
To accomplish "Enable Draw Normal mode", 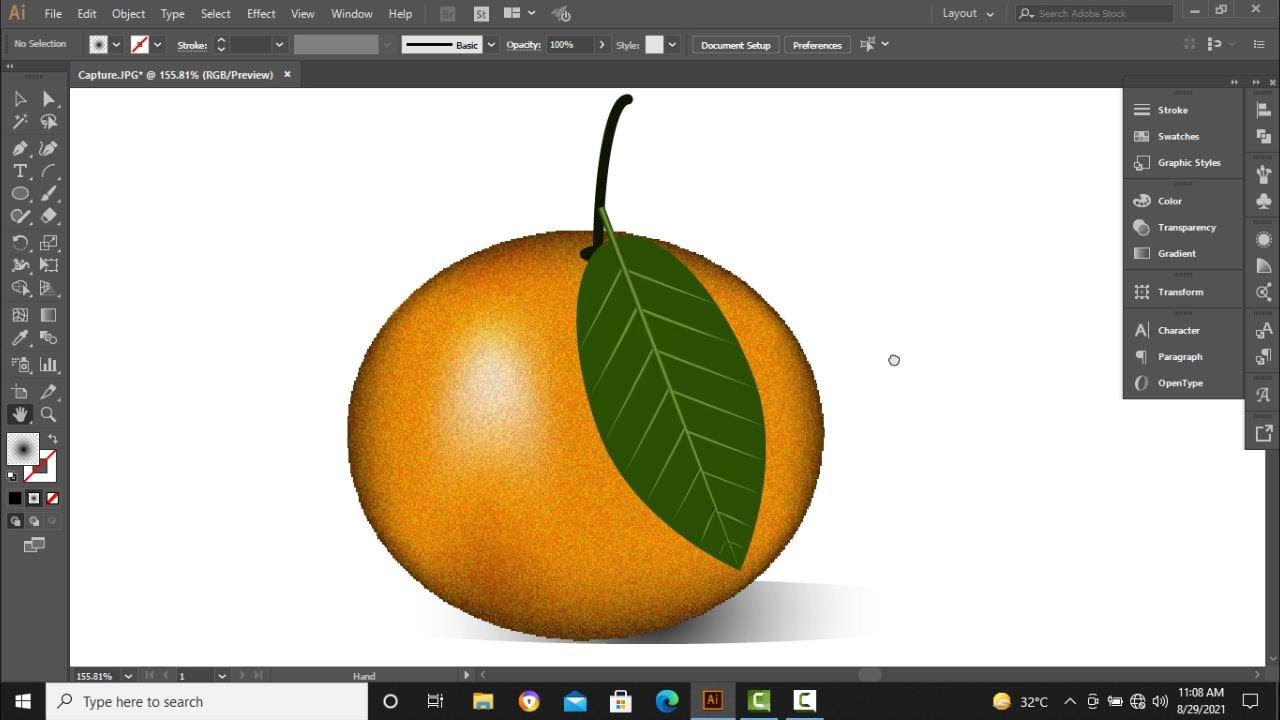I will [x=15, y=521].
